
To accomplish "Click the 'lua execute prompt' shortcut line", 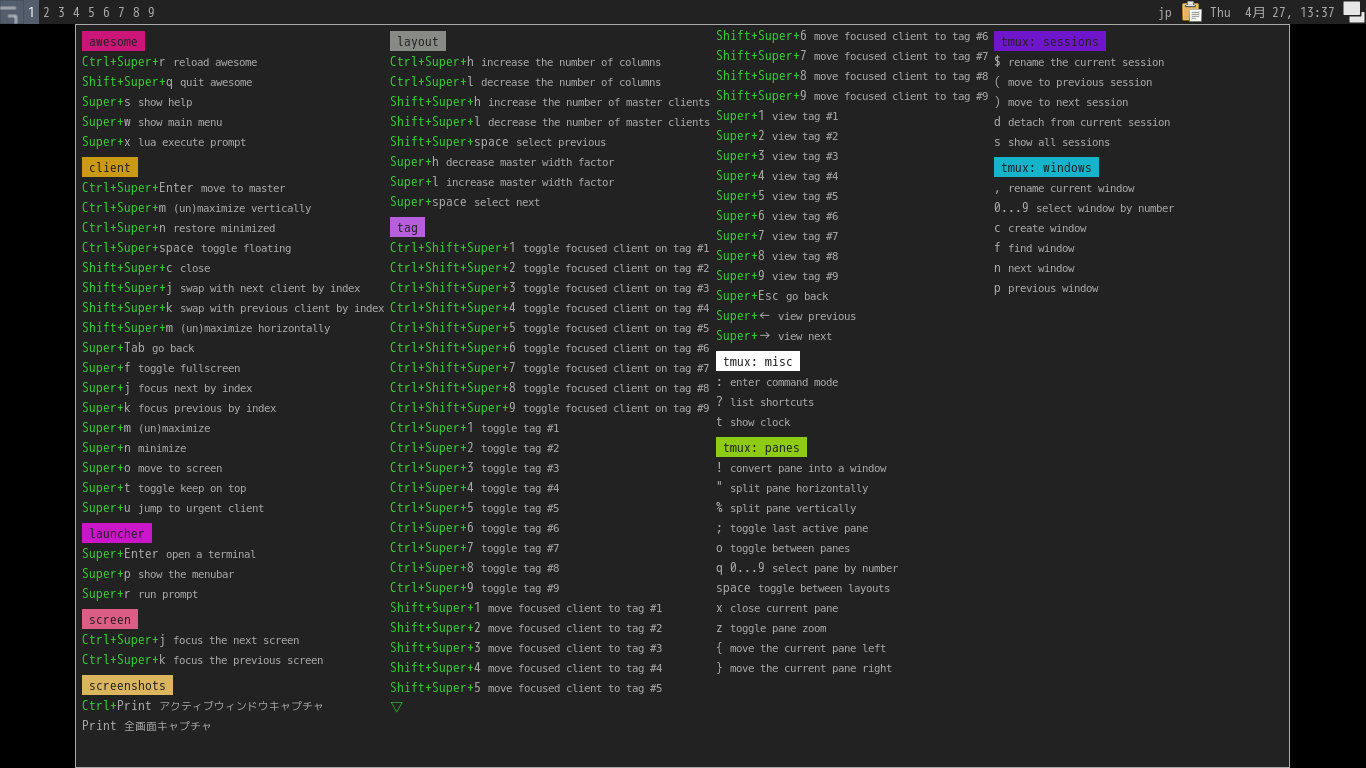I will coord(164,142).
